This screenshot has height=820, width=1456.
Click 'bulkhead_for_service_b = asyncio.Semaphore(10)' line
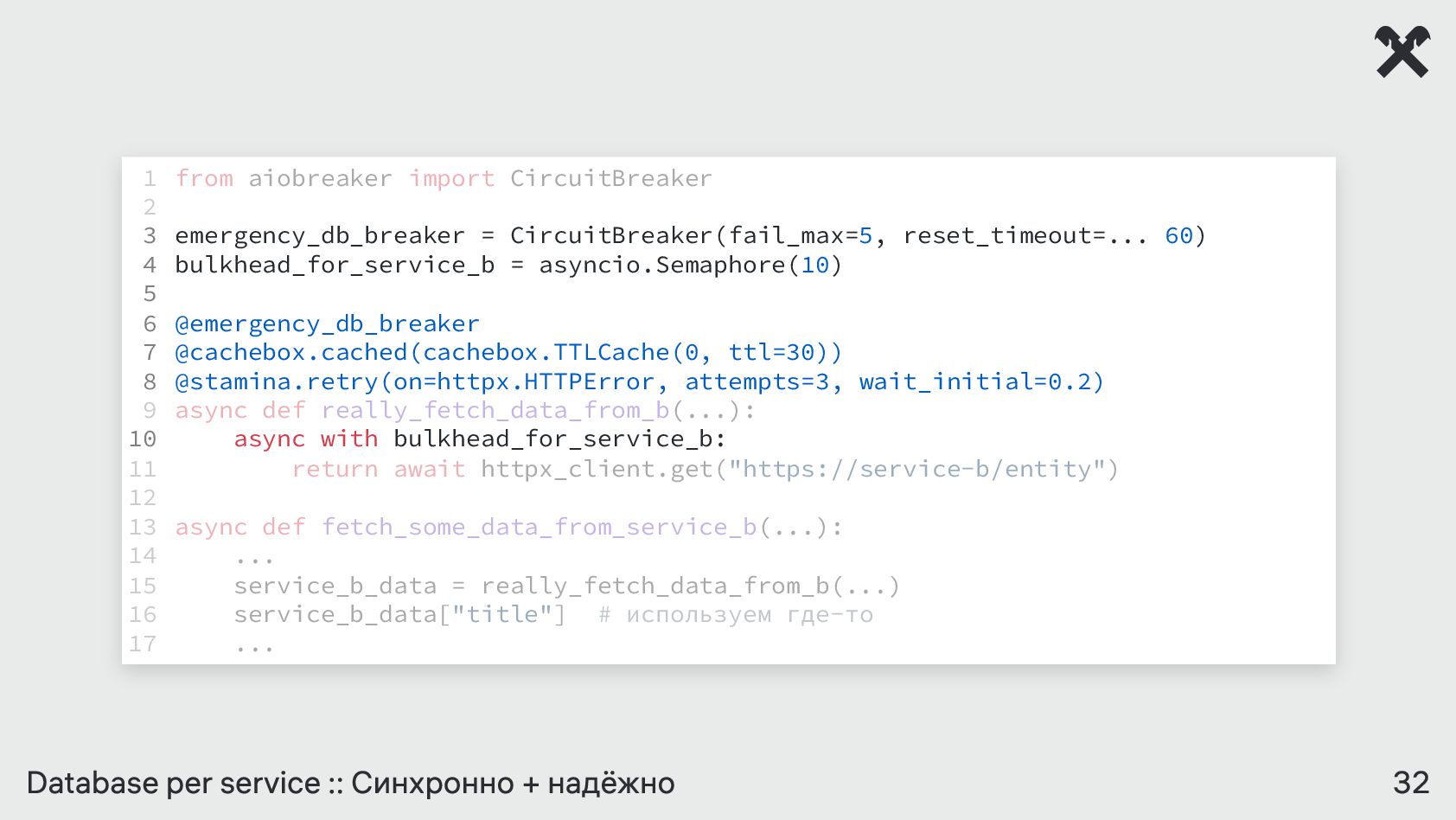pyautogui.click(x=508, y=265)
